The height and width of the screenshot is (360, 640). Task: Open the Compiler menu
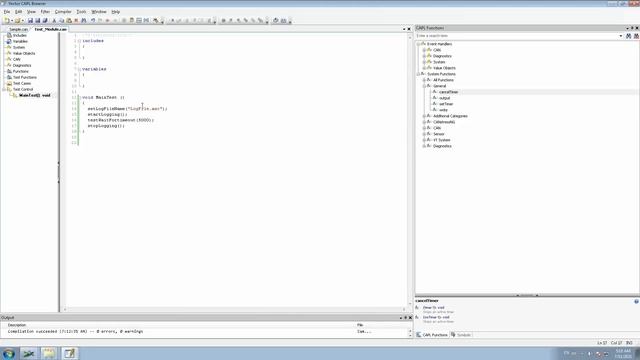63,12
